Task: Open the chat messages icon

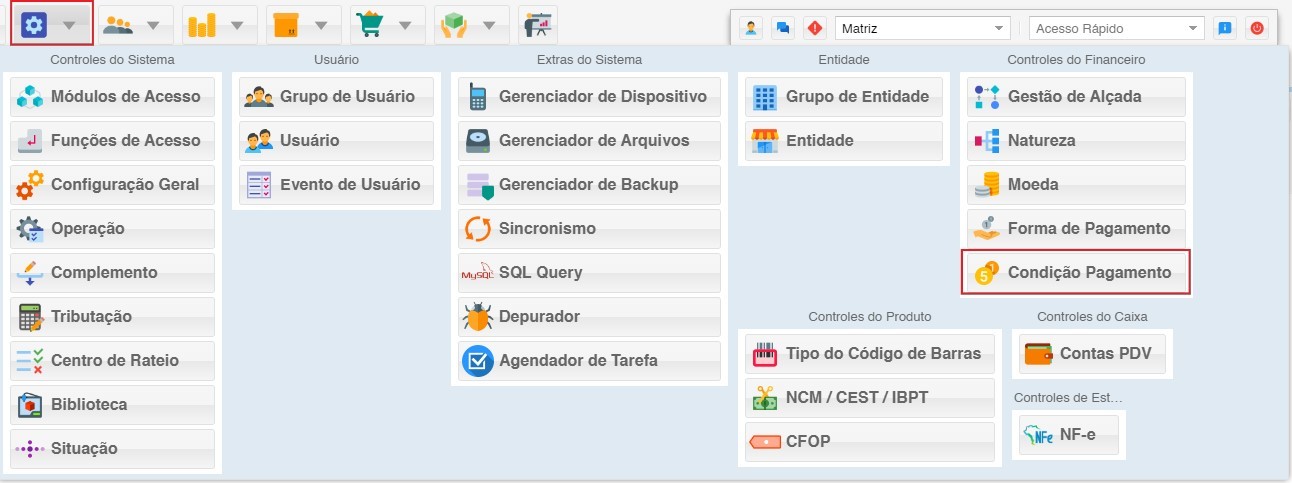Action: point(783,28)
